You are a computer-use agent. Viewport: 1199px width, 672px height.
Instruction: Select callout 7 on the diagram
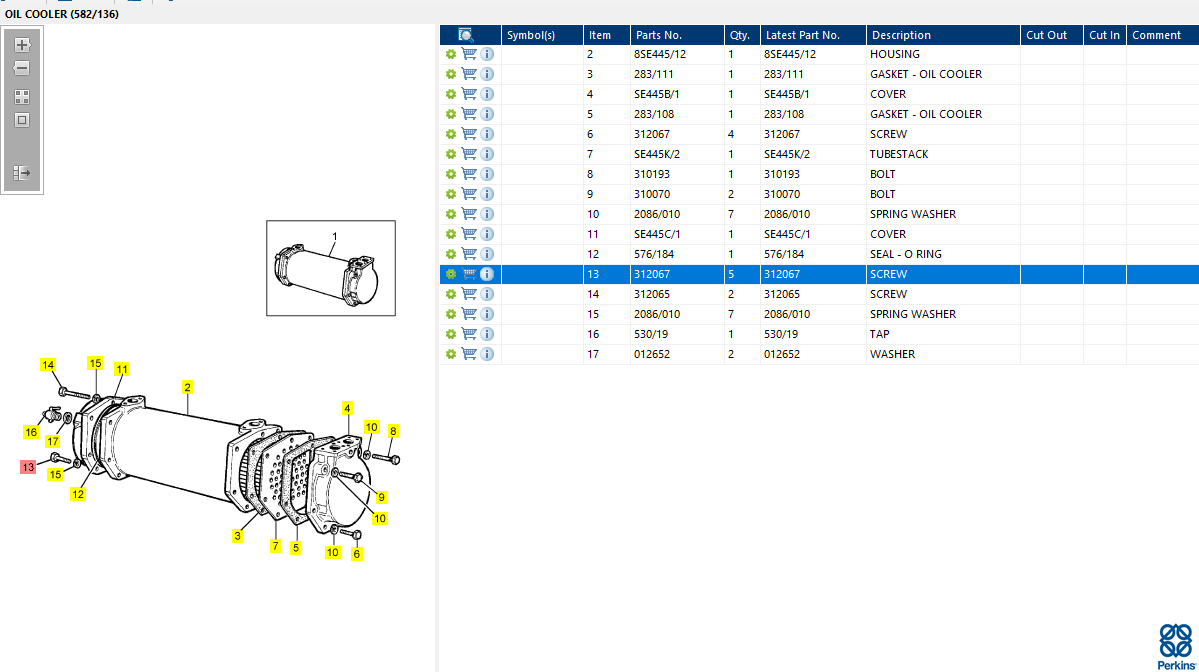pyautogui.click(x=275, y=546)
